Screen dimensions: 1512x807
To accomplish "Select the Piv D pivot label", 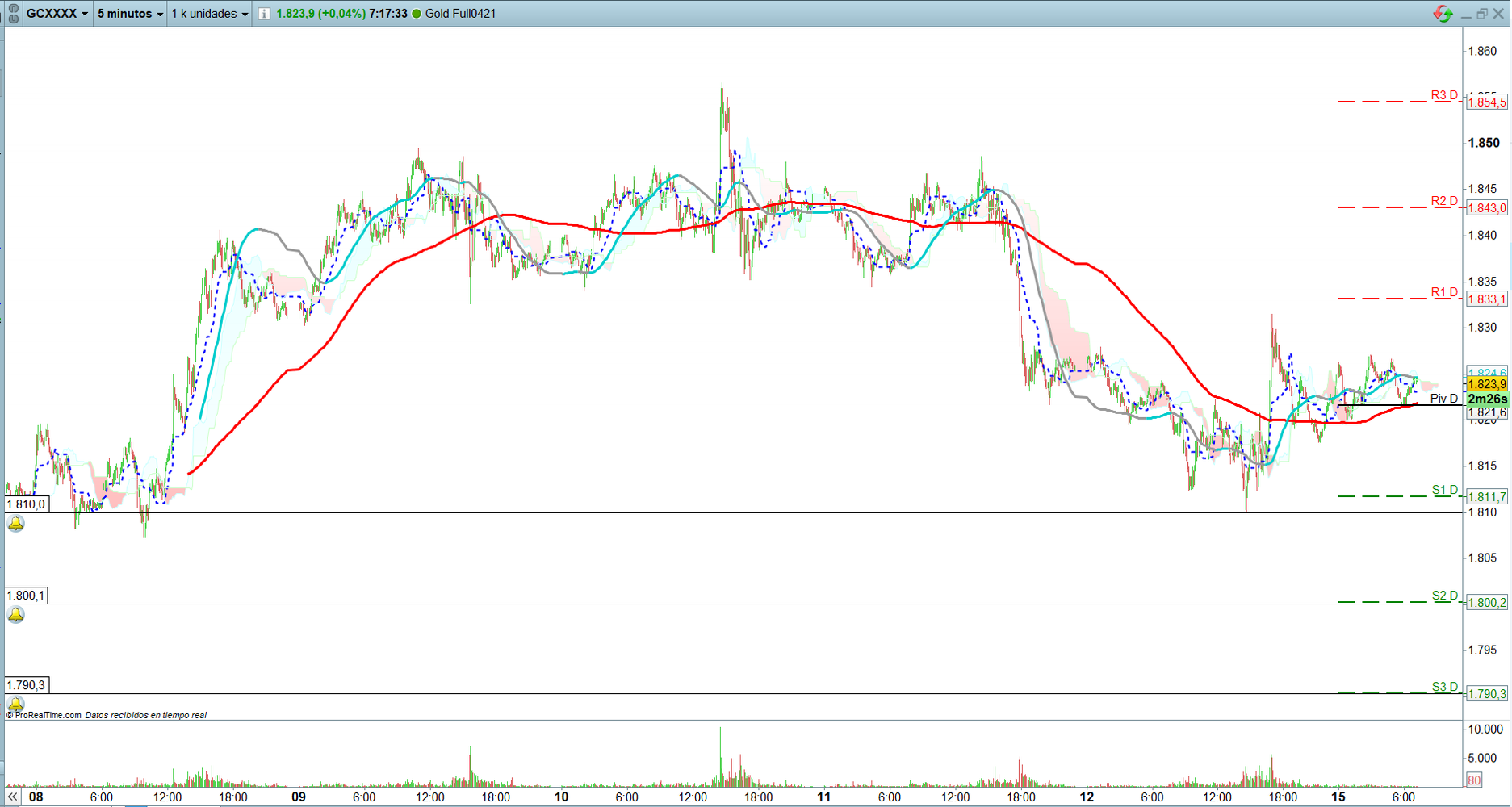I will (x=1443, y=399).
